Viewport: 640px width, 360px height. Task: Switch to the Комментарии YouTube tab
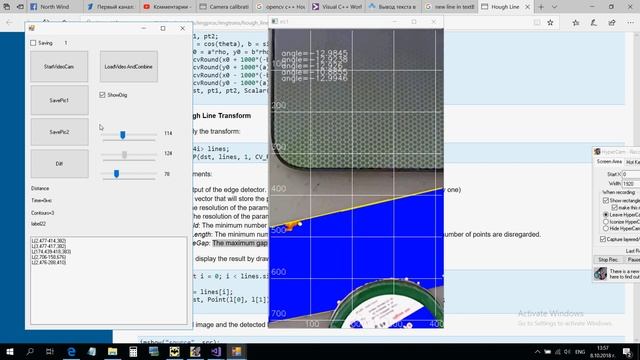167,7
